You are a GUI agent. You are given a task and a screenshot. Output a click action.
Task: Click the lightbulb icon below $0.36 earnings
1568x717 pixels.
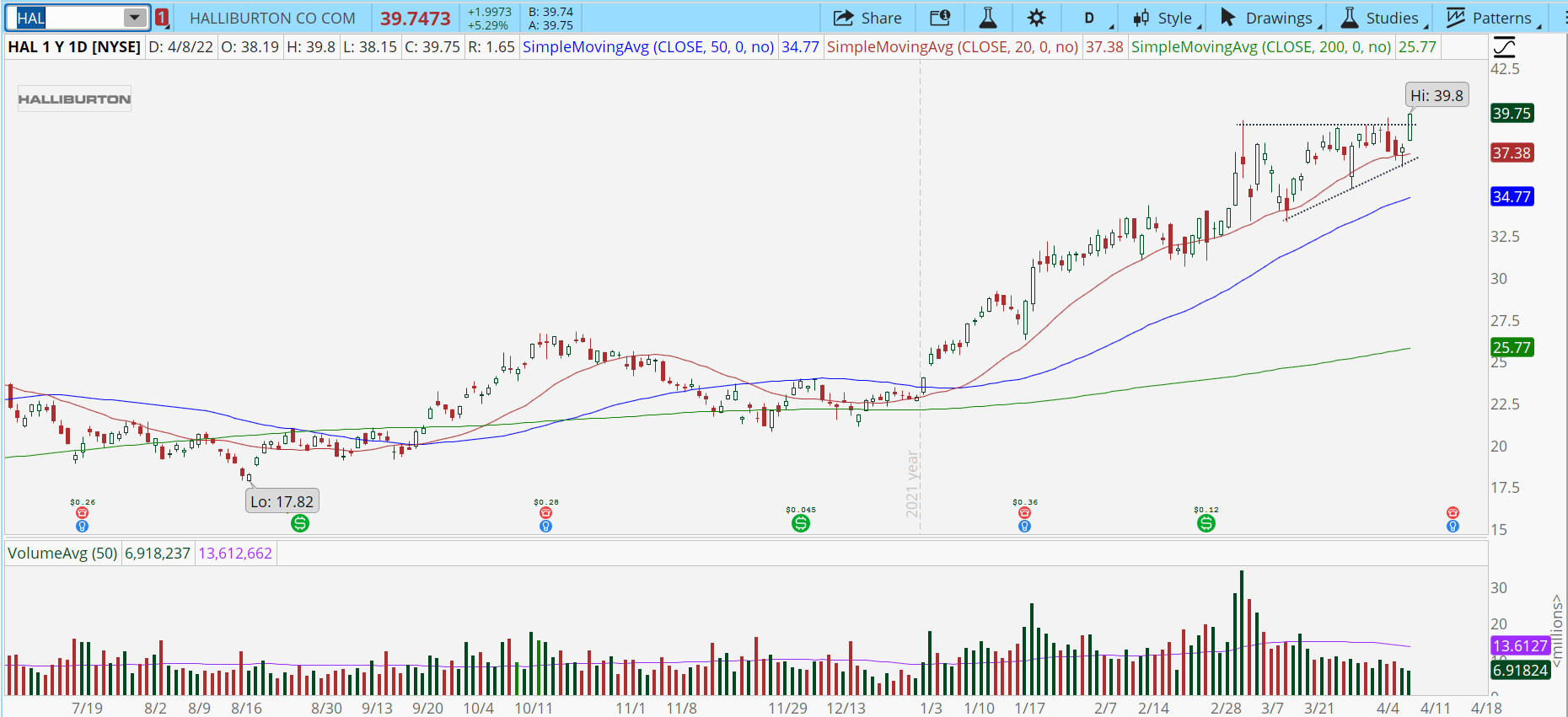[x=1024, y=527]
